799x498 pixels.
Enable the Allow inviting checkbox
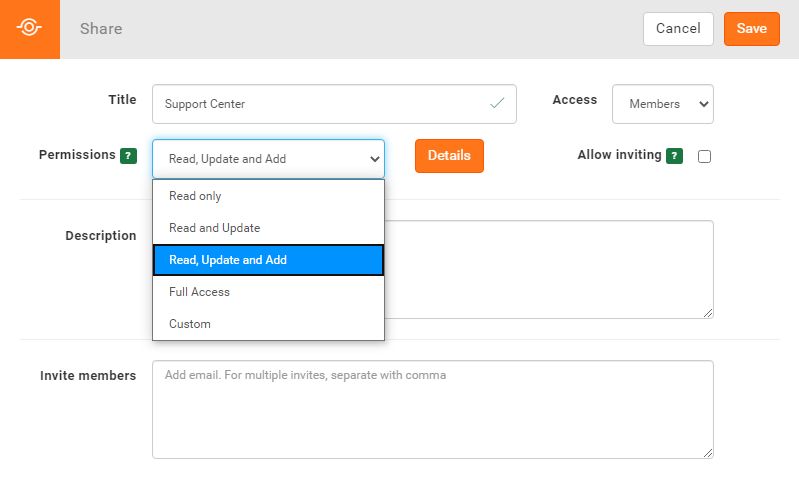coord(704,157)
